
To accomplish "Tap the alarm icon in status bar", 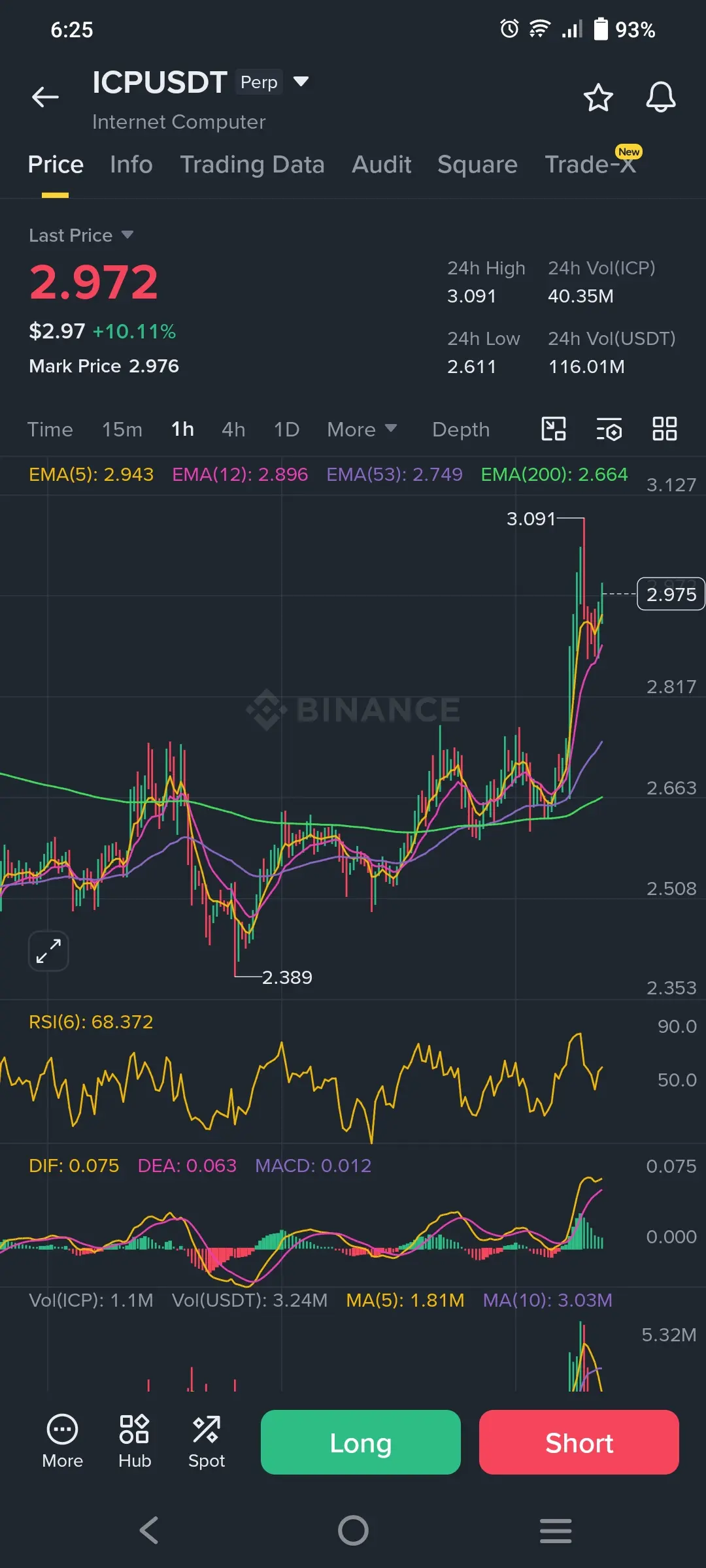I will coord(509,29).
